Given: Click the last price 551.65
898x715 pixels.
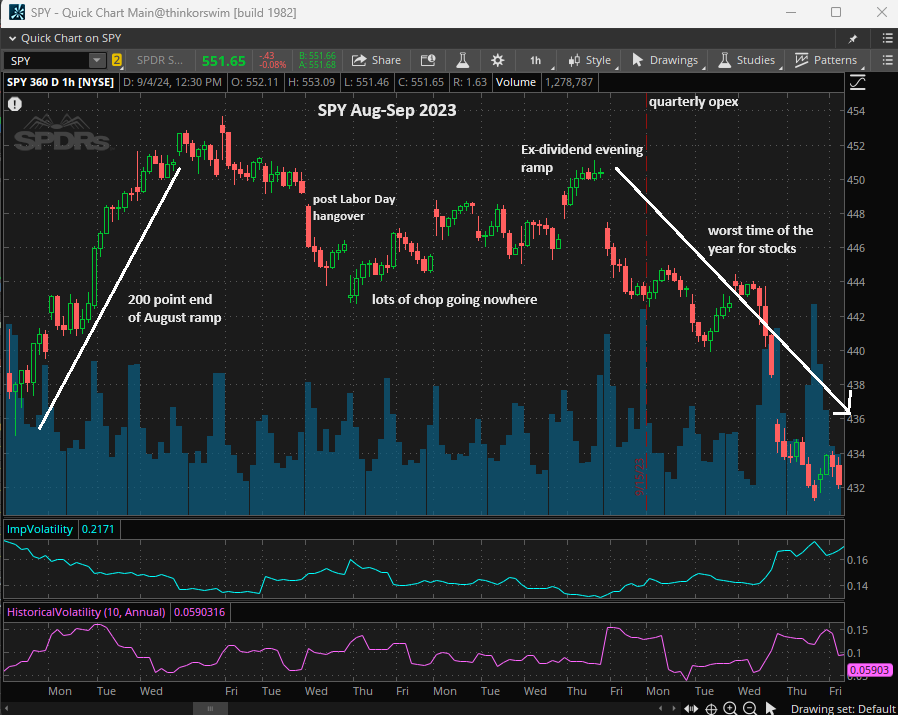Looking at the screenshot, I should 223,61.
